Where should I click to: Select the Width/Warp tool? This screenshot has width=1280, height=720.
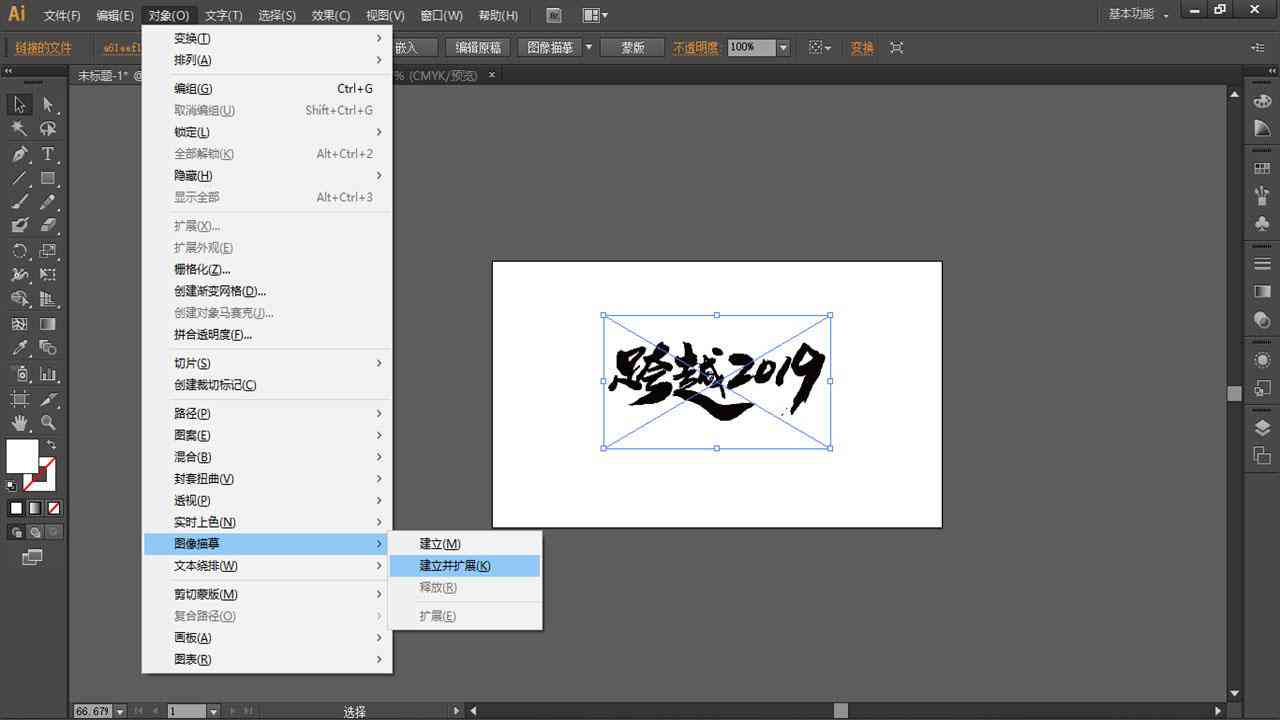pyautogui.click(x=19, y=275)
